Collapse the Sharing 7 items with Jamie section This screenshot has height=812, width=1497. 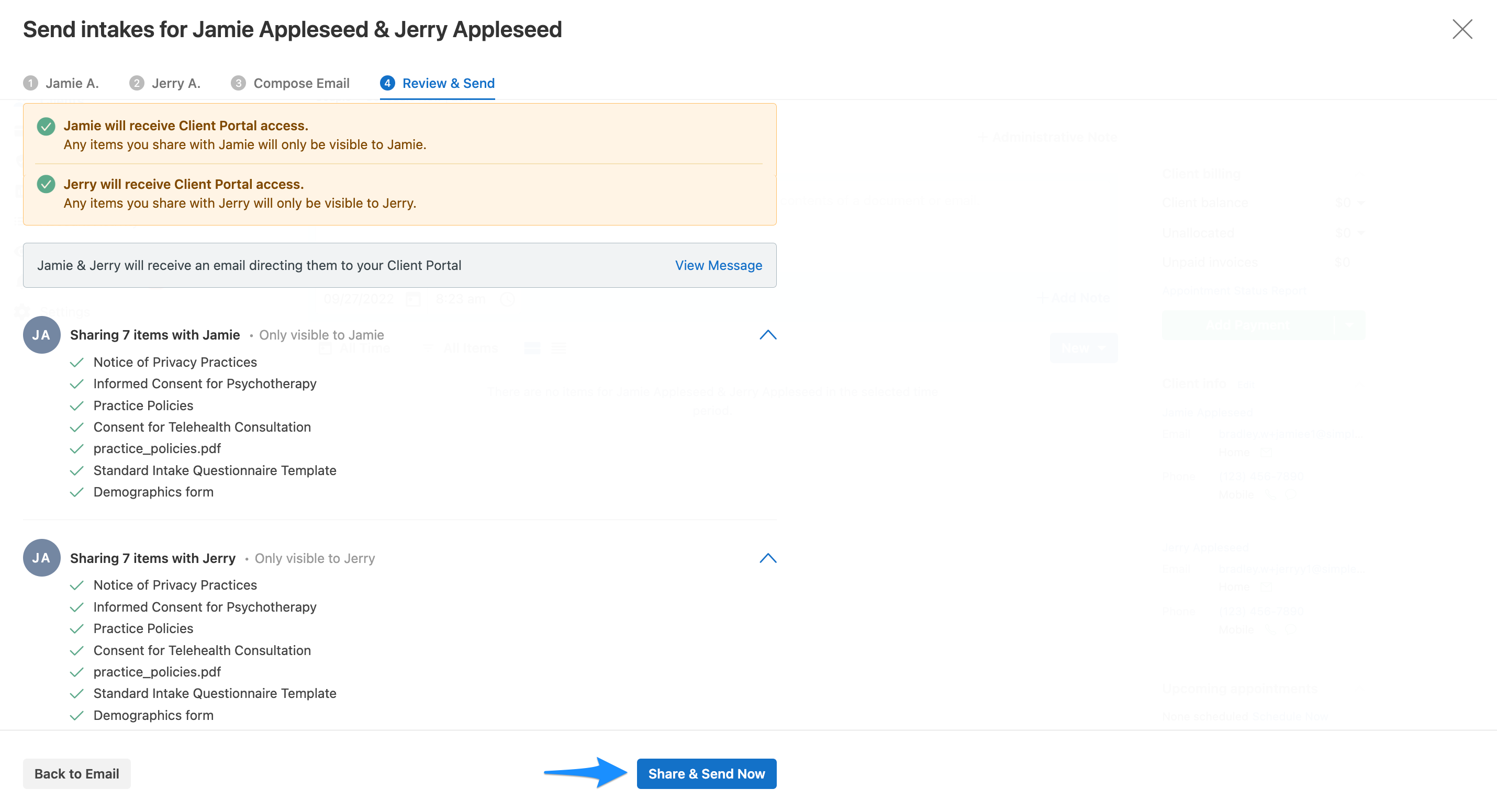pyautogui.click(x=768, y=335)
